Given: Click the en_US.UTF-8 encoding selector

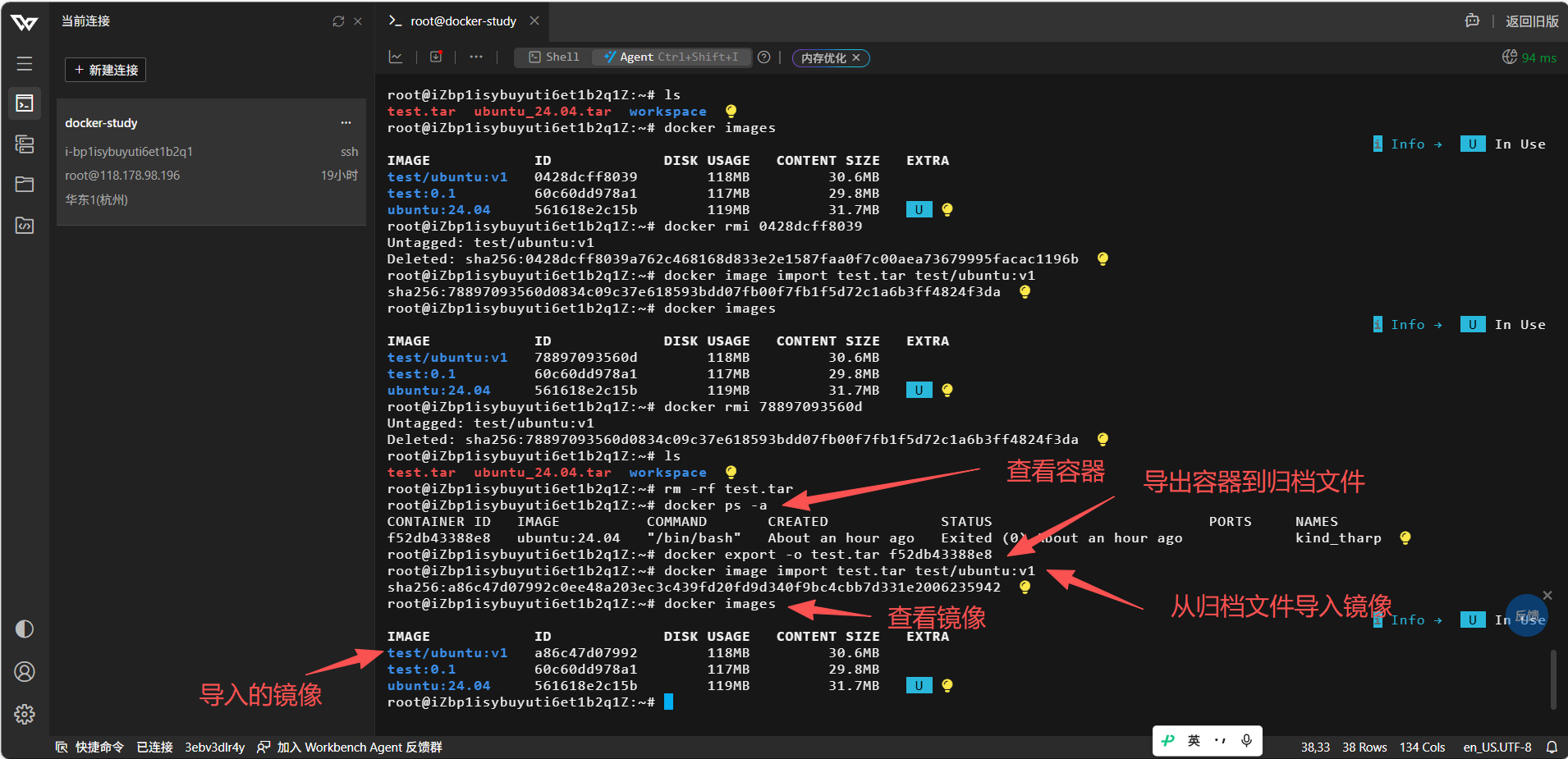Looking at the screenshot, I should coord(1497,747).
